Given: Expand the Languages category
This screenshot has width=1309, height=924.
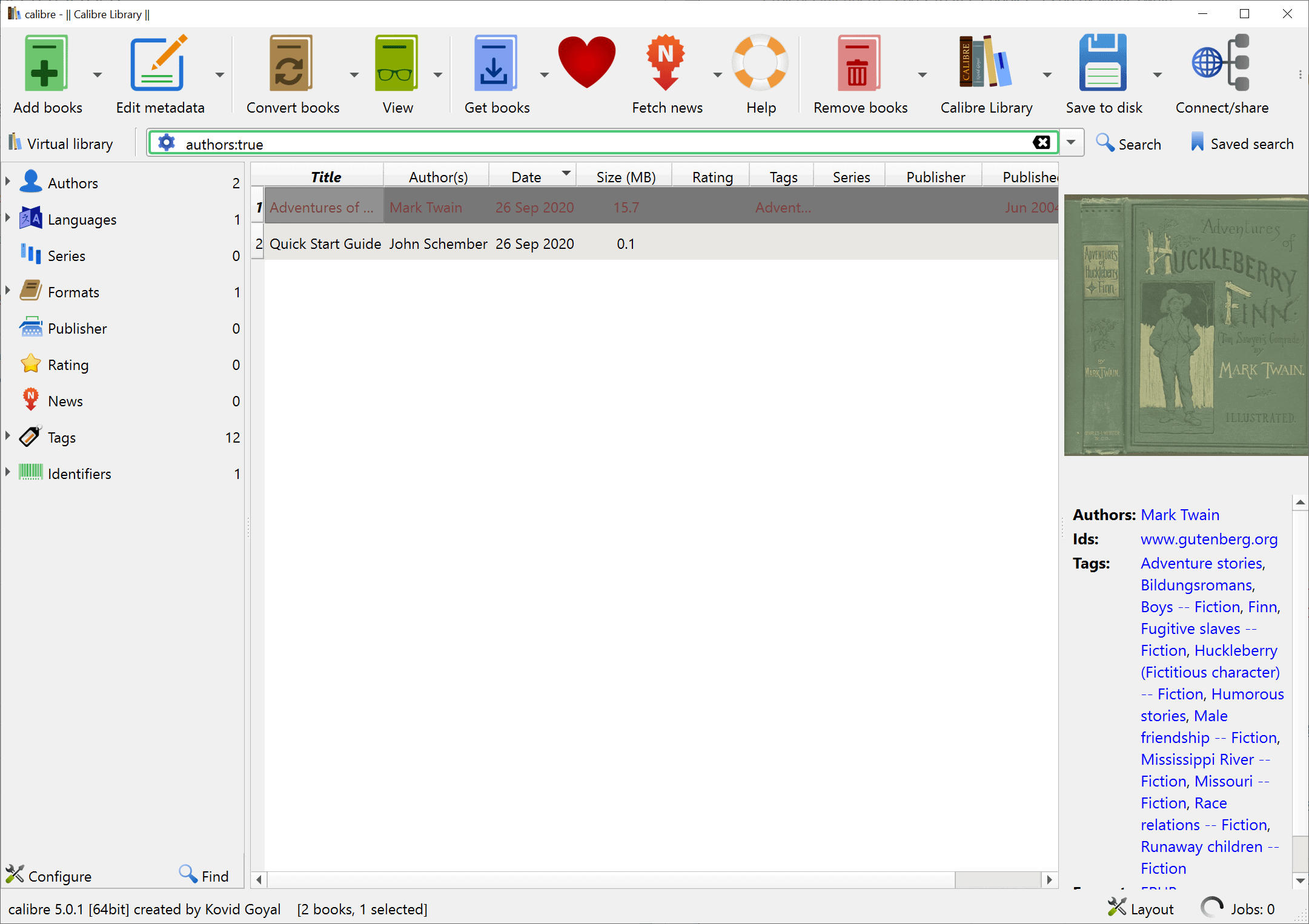Looking at the screenshot, I should click(8, 217).
